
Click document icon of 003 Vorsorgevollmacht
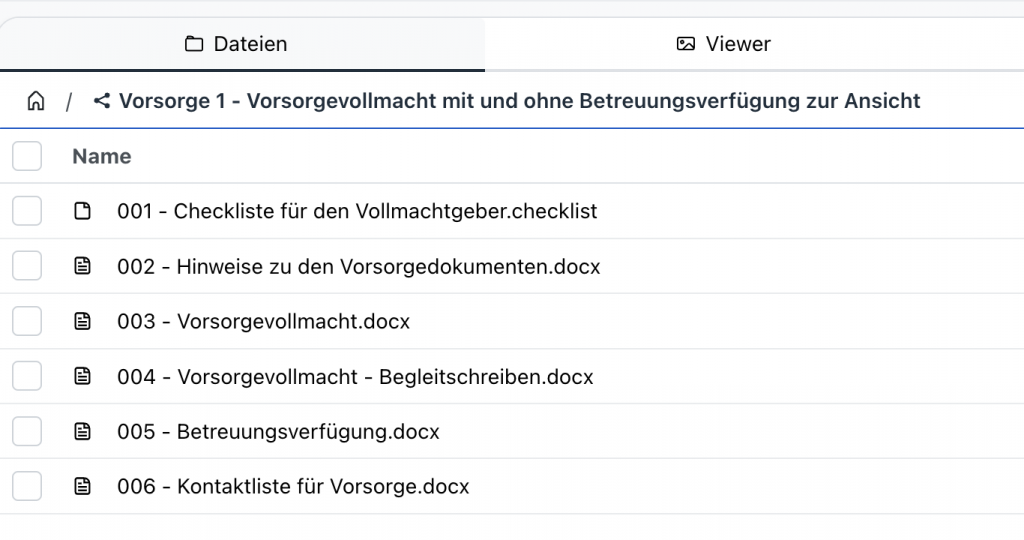click(83, 321)
